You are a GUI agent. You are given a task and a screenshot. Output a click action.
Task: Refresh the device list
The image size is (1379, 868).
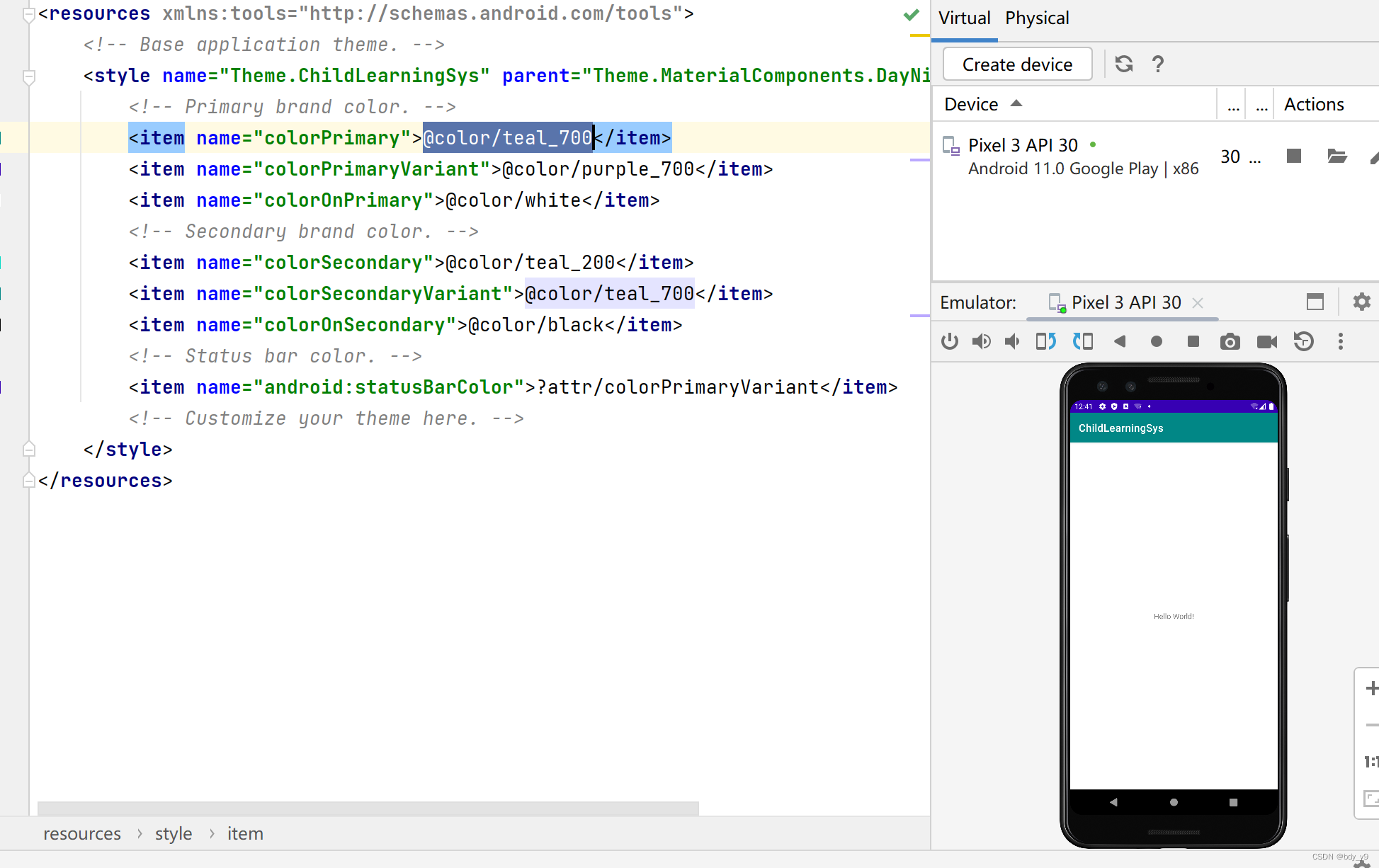pyautogui.click(x=1124, y=64)
